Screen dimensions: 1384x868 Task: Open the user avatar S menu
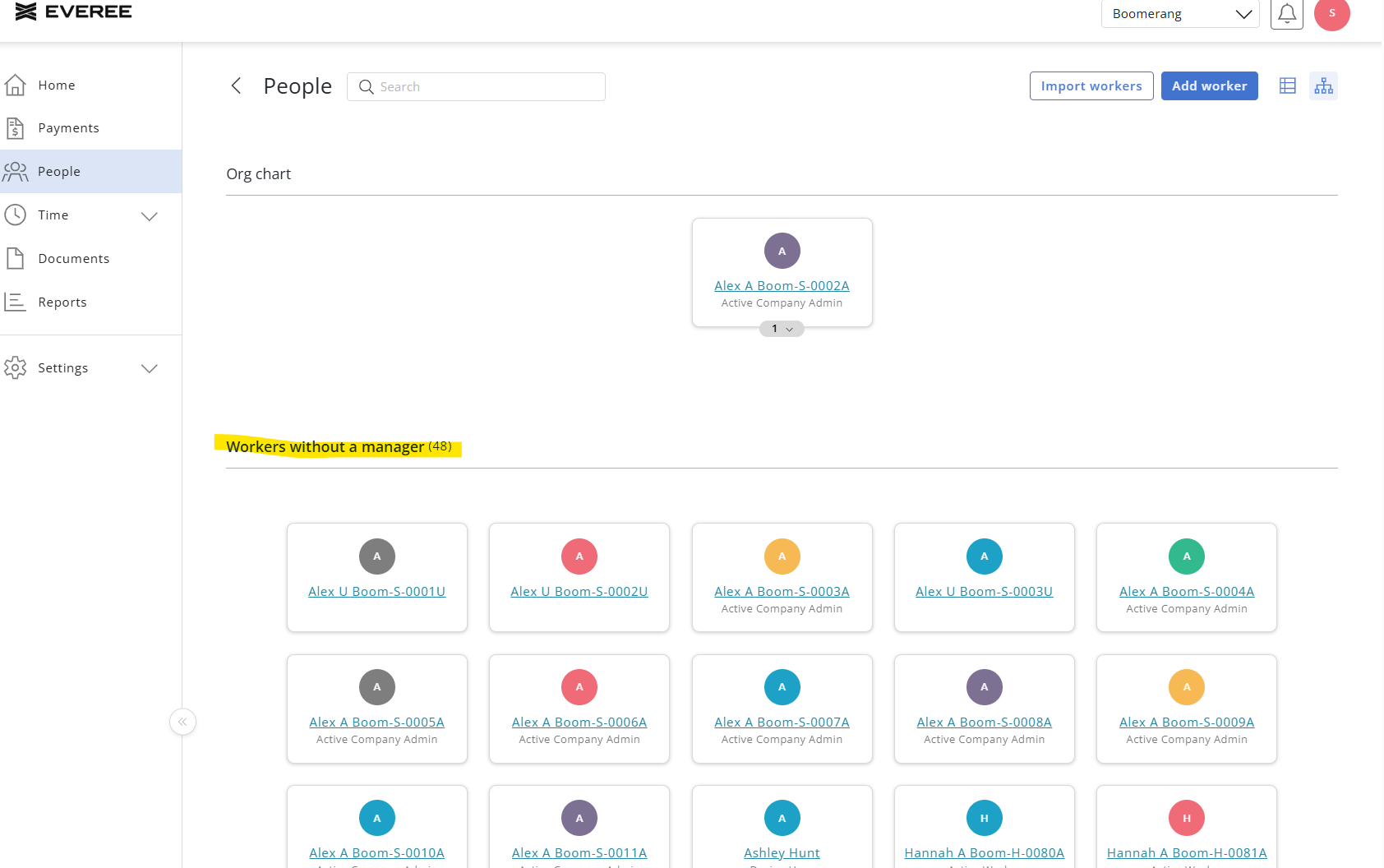pyautogui.click(x=1332, y=13)
